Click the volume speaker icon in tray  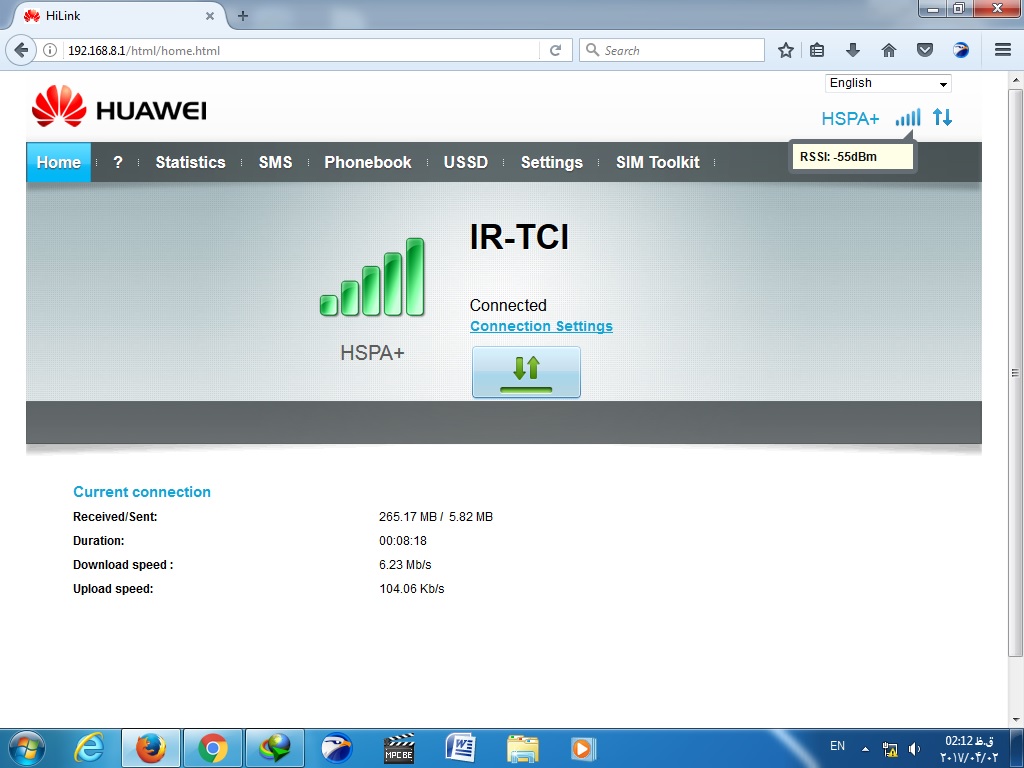pyautogui.click(x=915, y=748)
